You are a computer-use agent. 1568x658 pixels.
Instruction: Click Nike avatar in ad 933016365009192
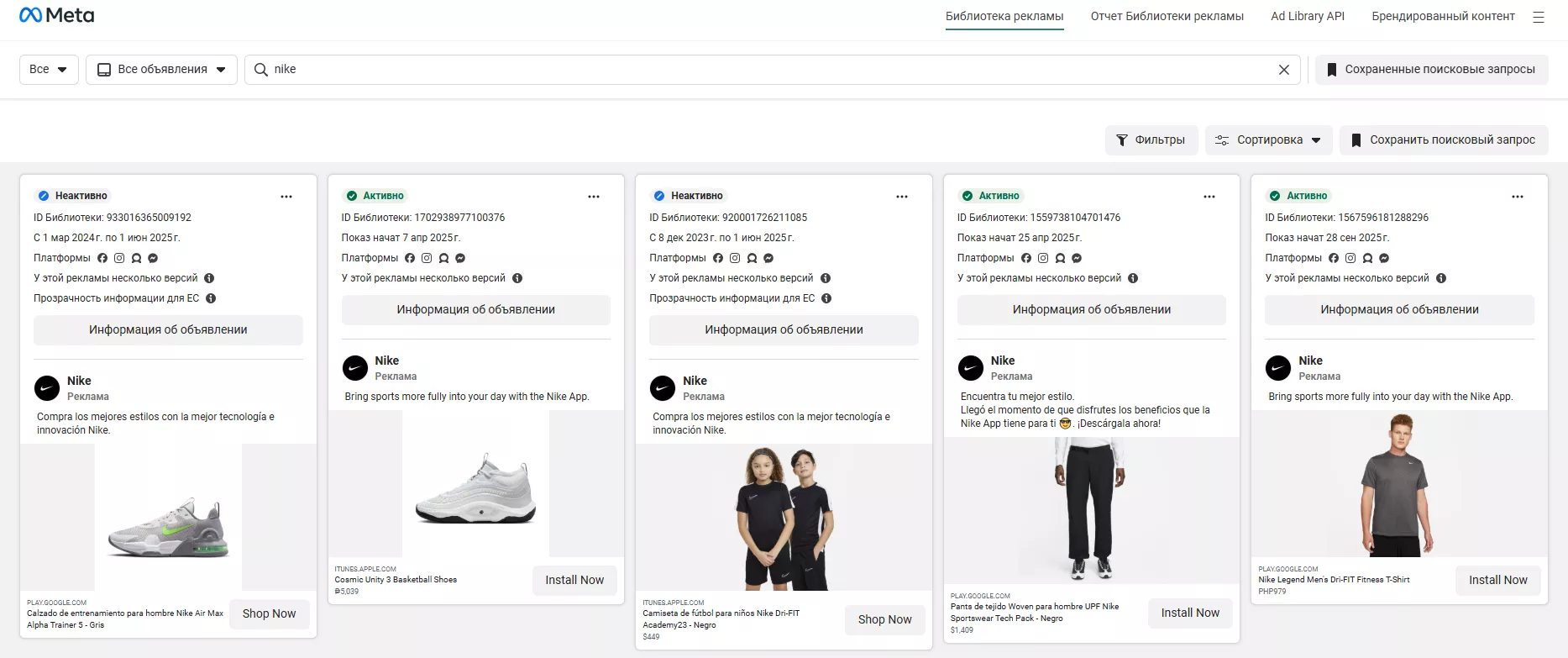47,388
